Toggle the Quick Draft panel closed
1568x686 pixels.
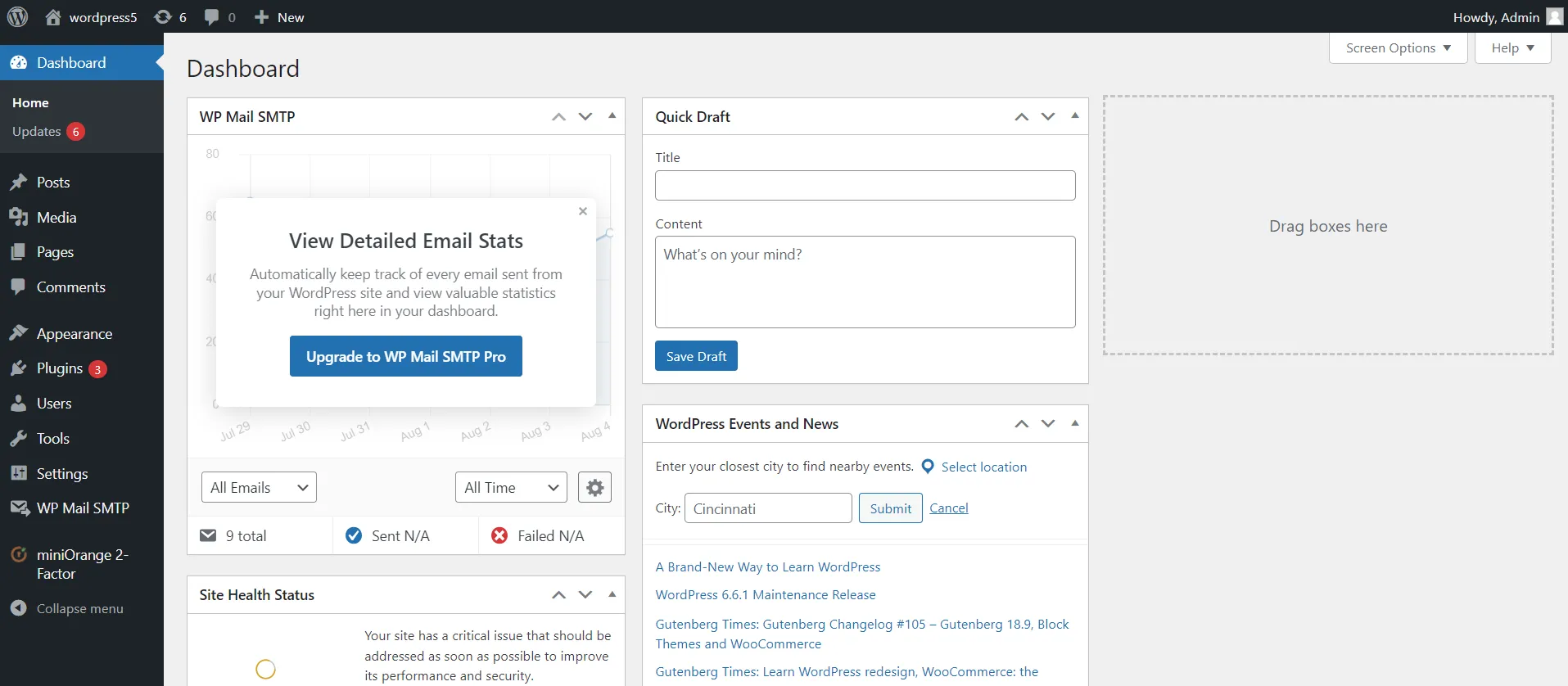[1074, 116]
